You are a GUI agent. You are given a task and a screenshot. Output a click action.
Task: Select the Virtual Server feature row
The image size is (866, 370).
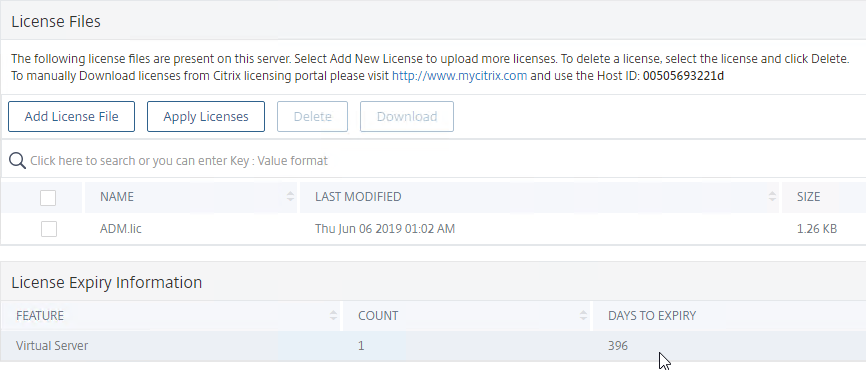[x=433, y=346]
